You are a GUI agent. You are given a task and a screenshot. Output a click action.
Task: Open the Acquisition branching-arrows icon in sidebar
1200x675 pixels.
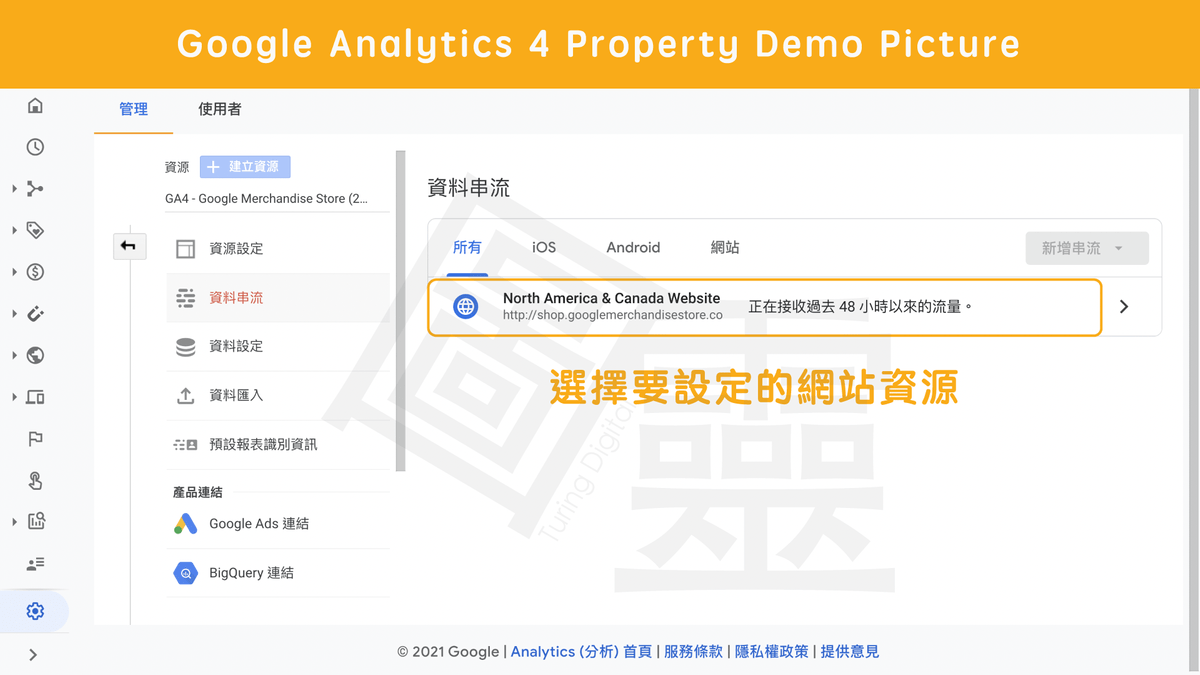coord(35,189)
